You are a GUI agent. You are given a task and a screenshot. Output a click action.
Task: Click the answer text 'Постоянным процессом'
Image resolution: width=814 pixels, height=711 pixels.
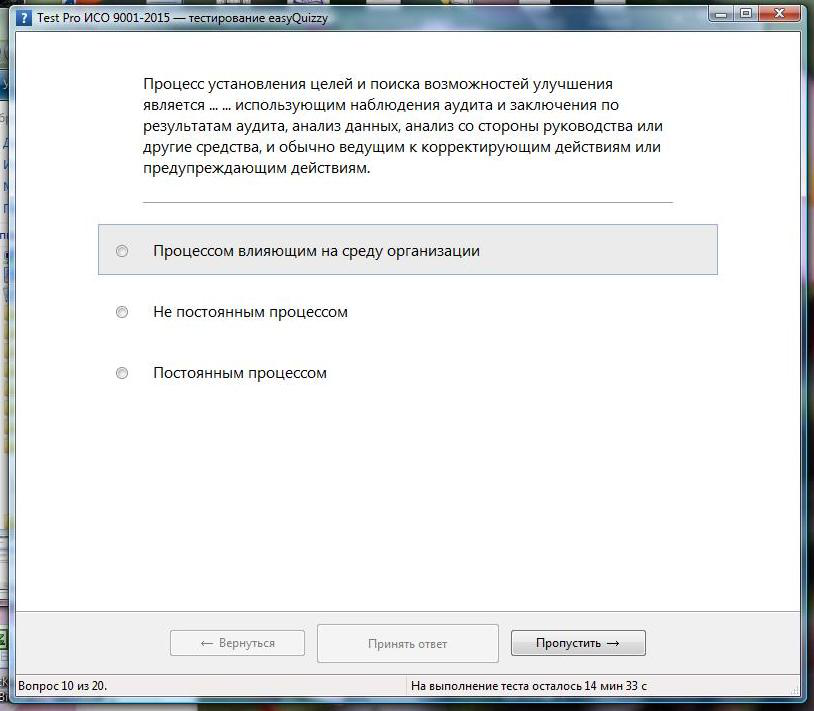240,373
